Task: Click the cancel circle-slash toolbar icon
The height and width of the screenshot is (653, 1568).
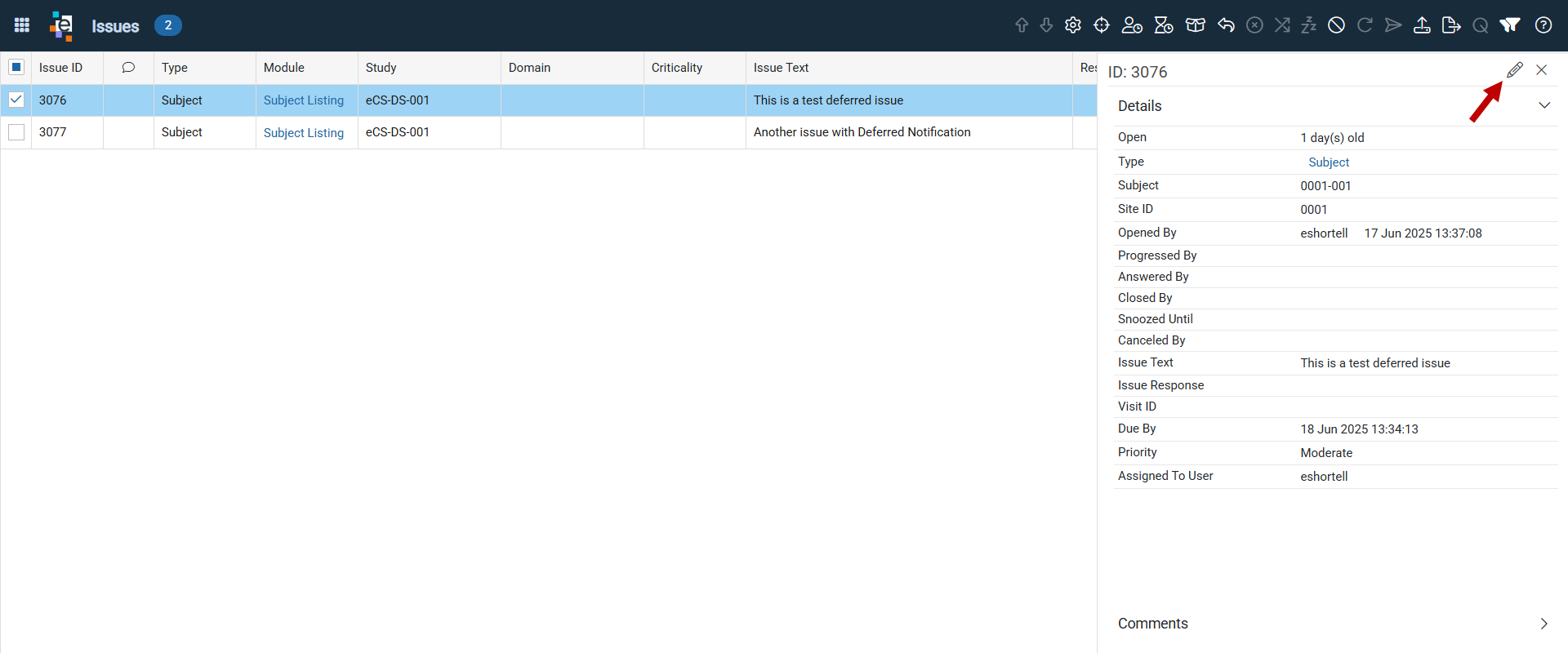Action: coord(1336,25)
